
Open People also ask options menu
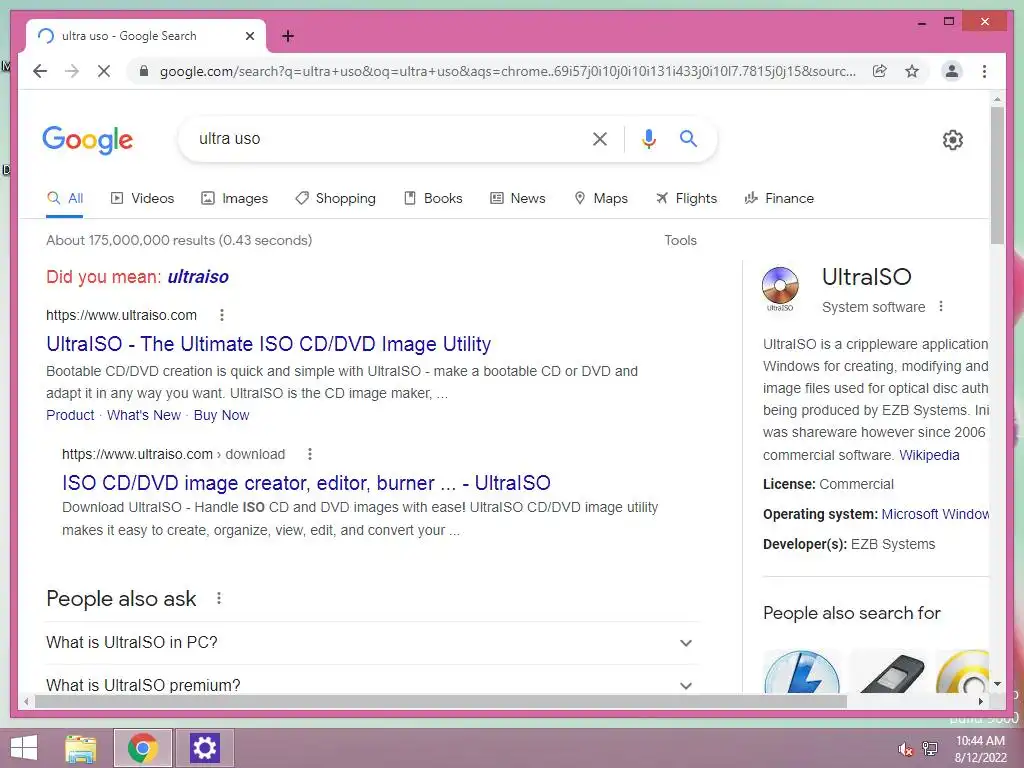pyautogui.click(x=219, y=598)
